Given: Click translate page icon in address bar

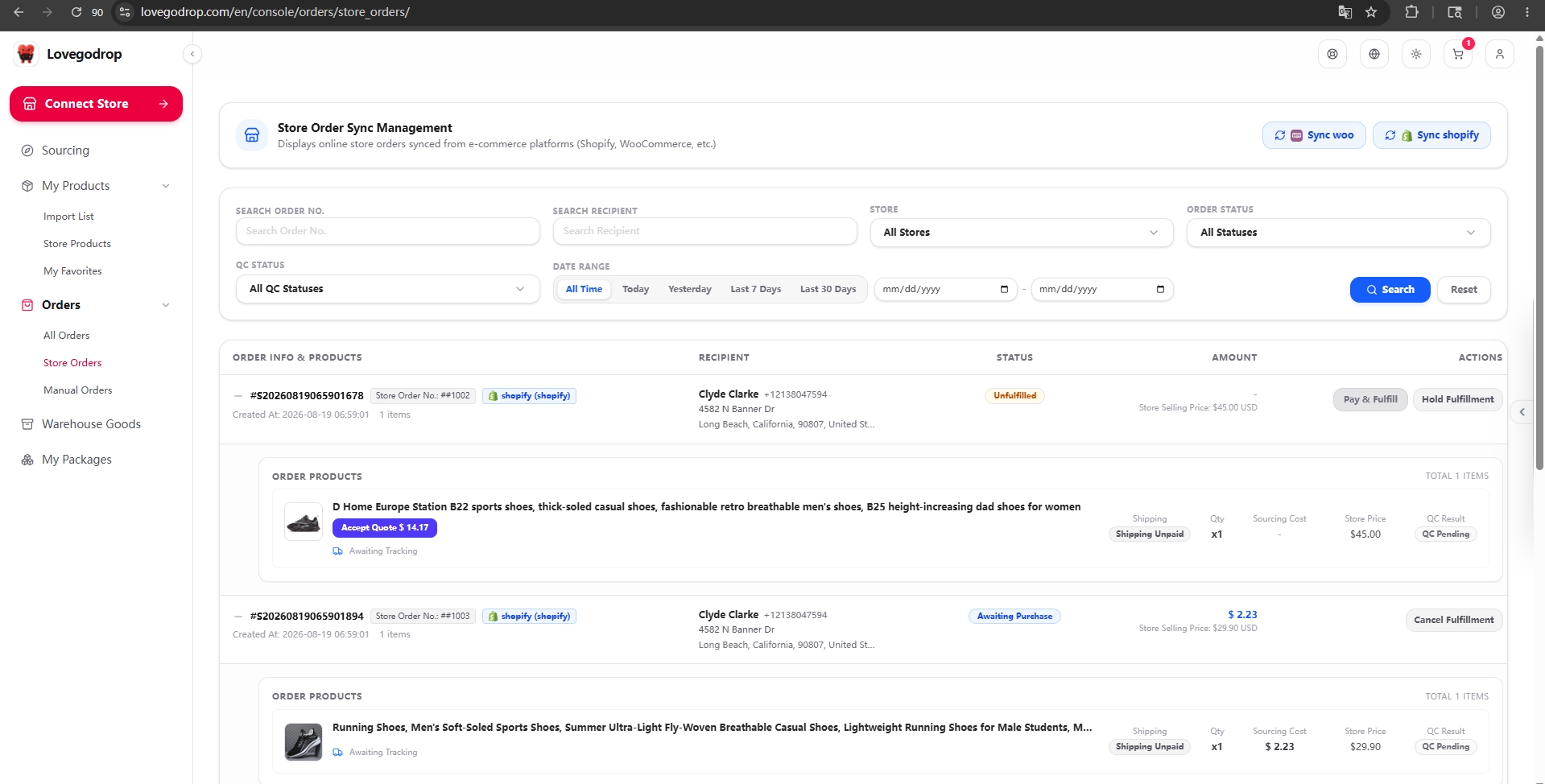Looking at the screenshot, I should 1345,12.
